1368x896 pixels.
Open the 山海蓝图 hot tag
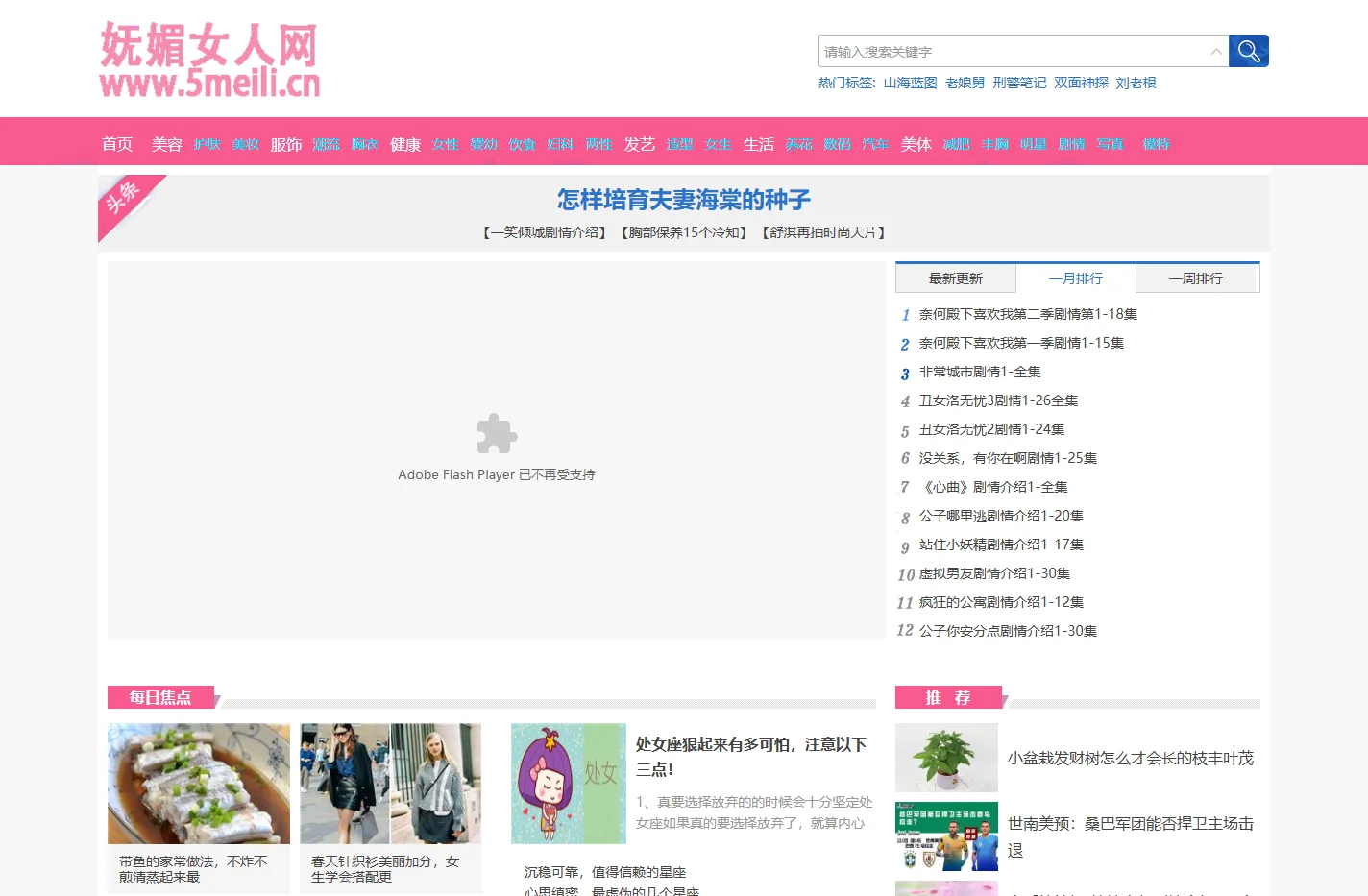click(910, 83)
